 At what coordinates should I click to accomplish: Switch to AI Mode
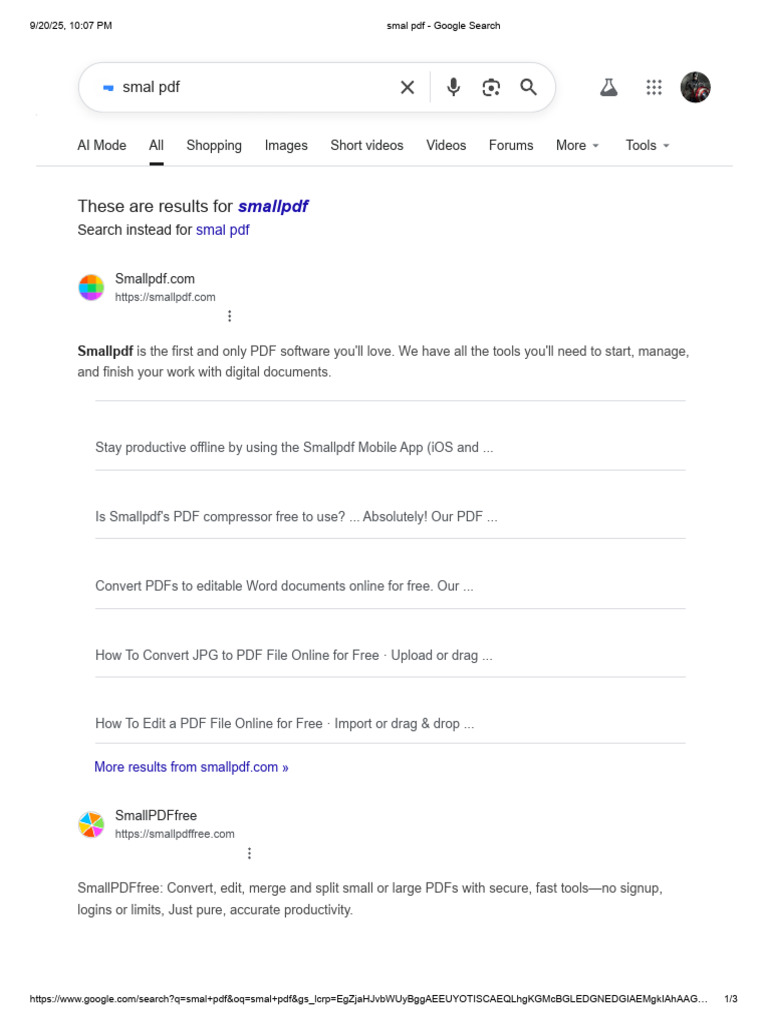click(x=102, y=145)
